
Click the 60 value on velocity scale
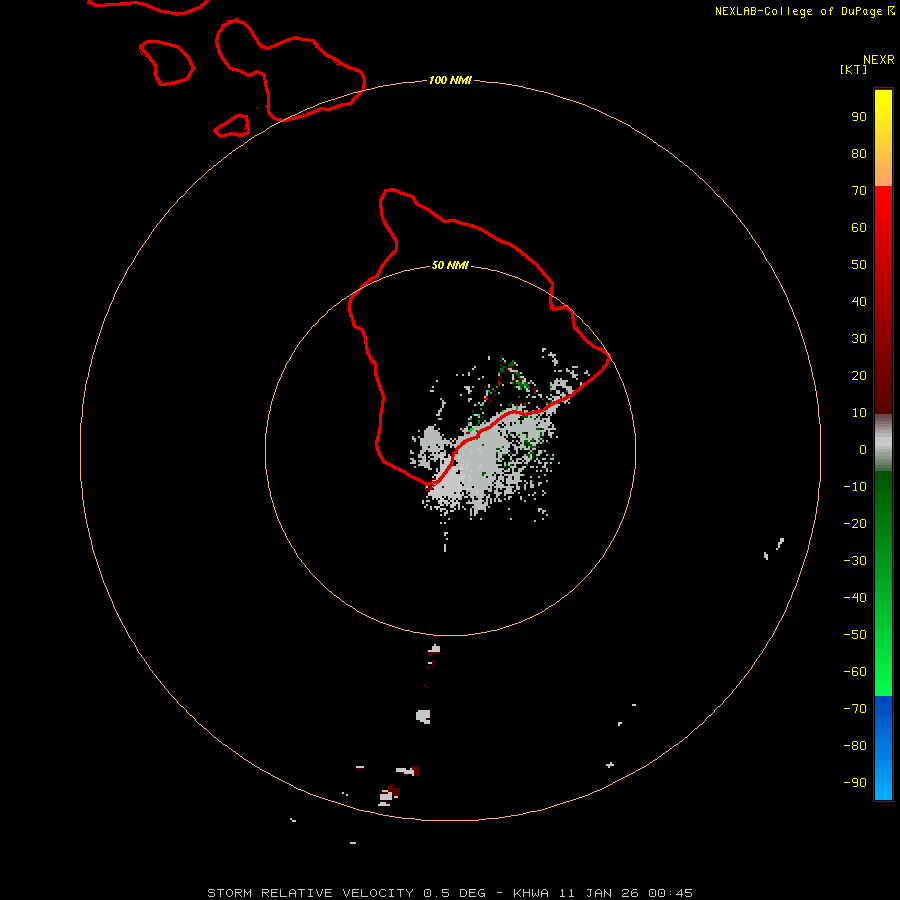859,227
